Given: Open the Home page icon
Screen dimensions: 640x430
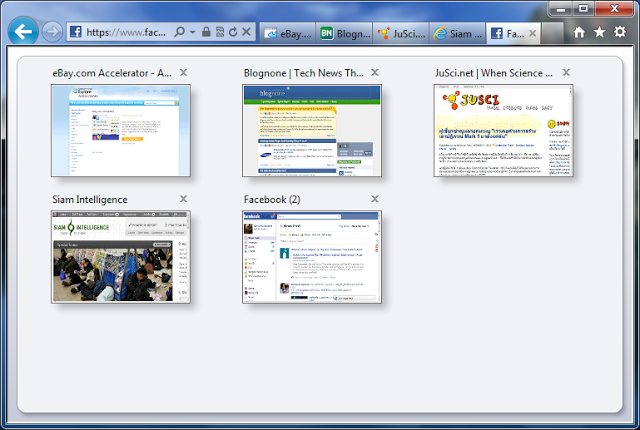Looking at the screenshot, I should click(579, 32).
